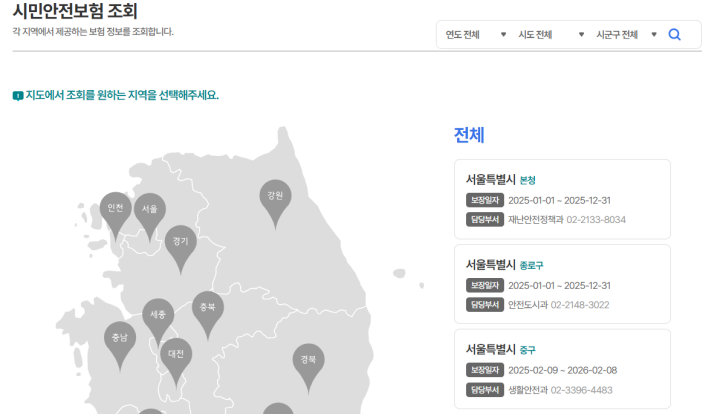Select the 서울 map pin
720x414 pixels.
[150, 217]
